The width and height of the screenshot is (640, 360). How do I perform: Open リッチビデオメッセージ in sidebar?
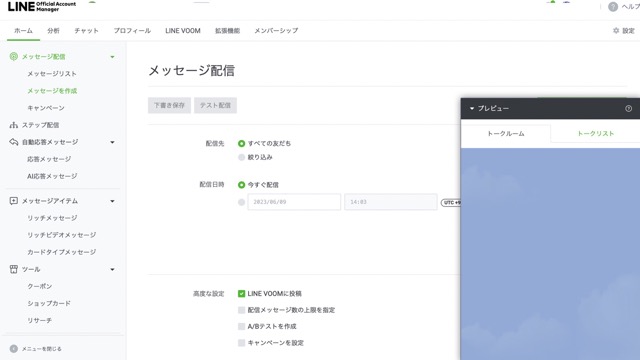(x=62, y=235)
